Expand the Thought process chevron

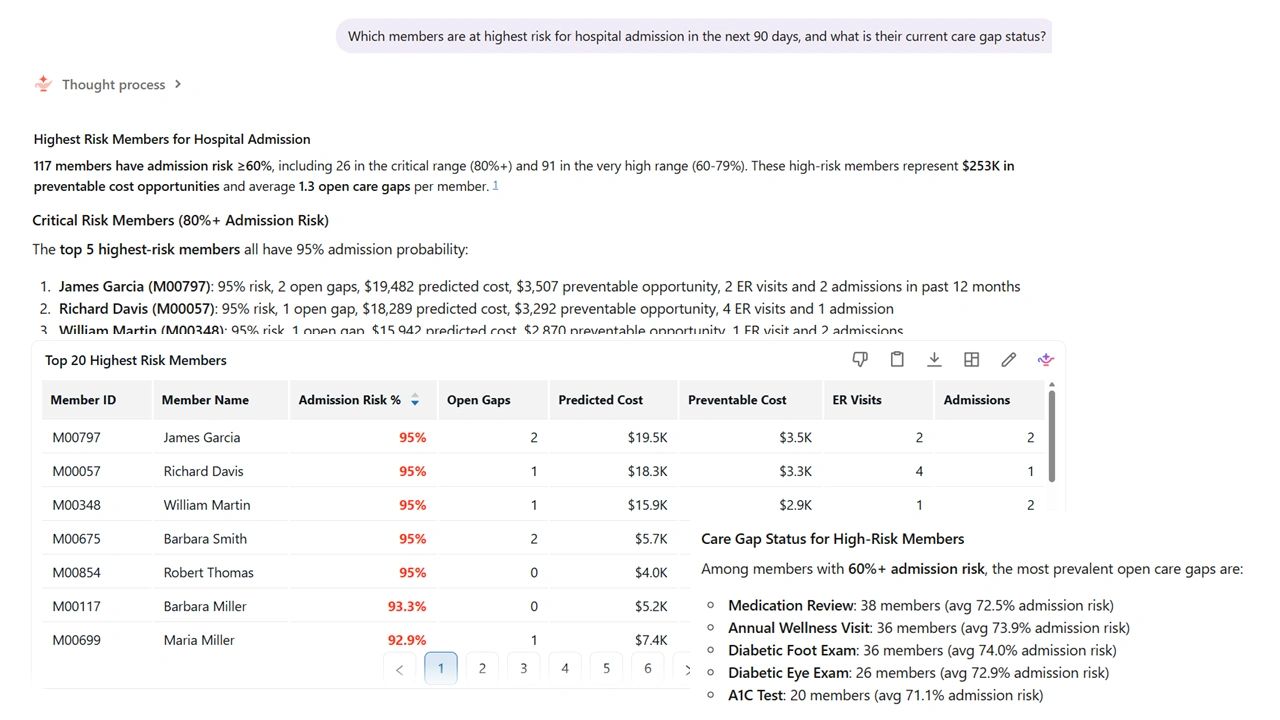178,84
